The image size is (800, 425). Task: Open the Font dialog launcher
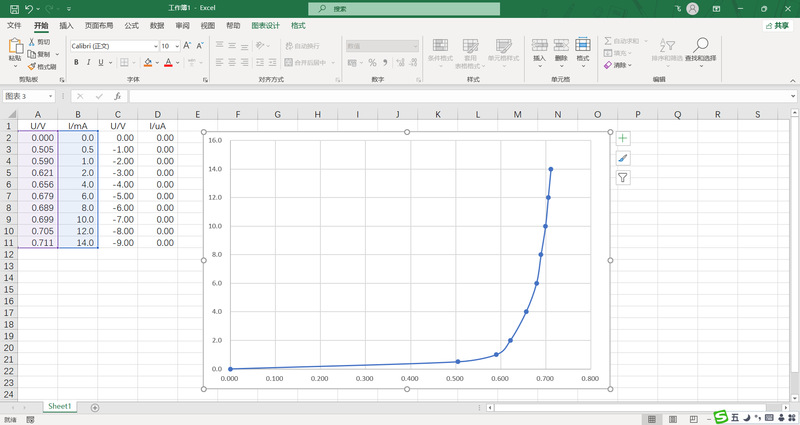click(x=205, y=80)
